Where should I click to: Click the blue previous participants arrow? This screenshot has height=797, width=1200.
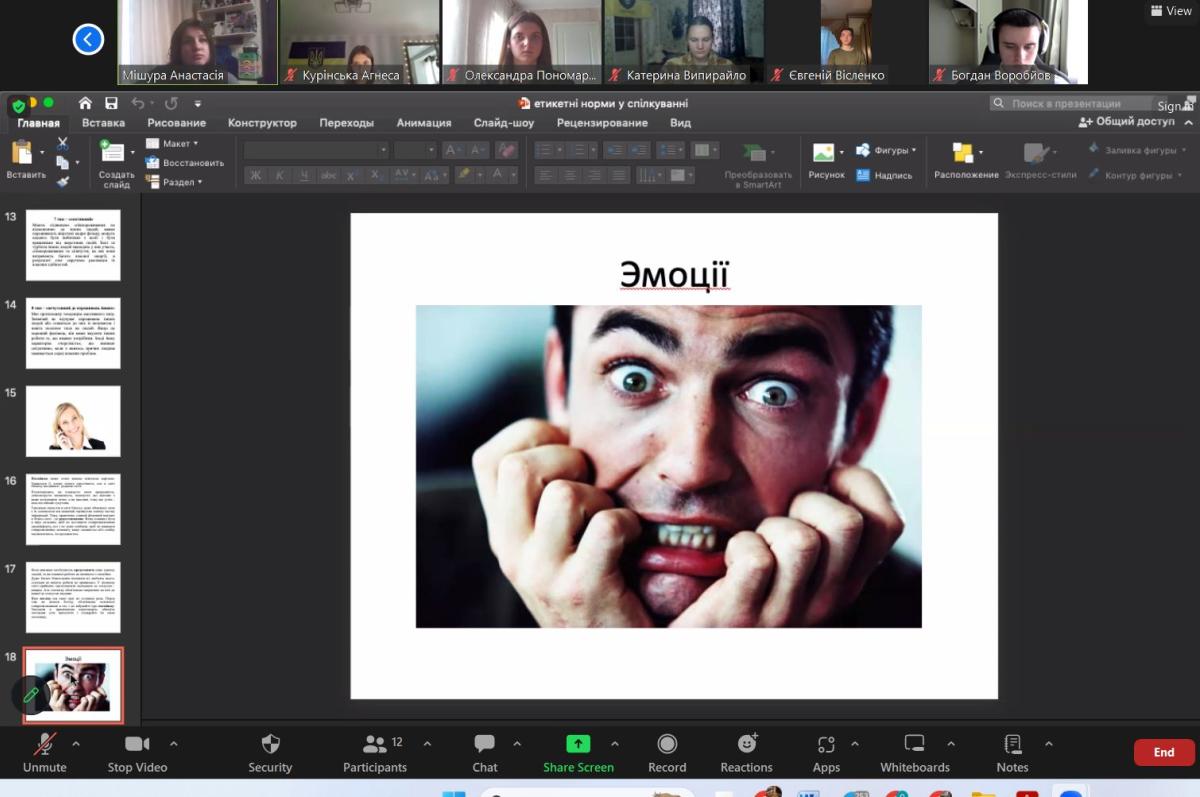coord(88,40)
